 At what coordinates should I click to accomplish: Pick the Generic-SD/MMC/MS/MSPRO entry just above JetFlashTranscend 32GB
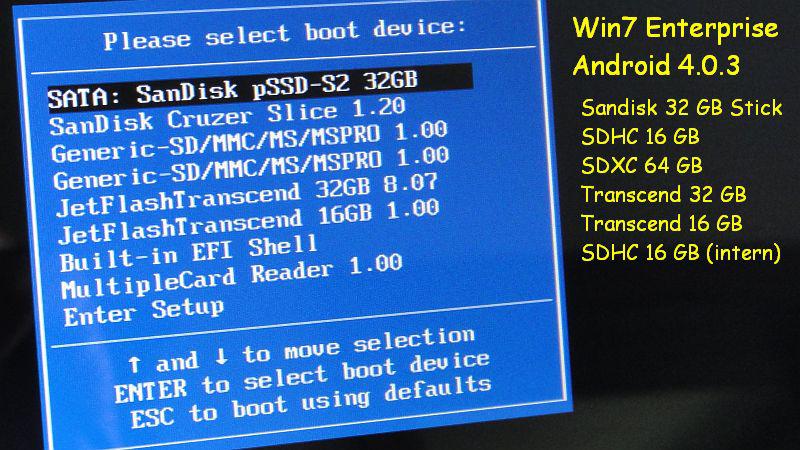251,168
